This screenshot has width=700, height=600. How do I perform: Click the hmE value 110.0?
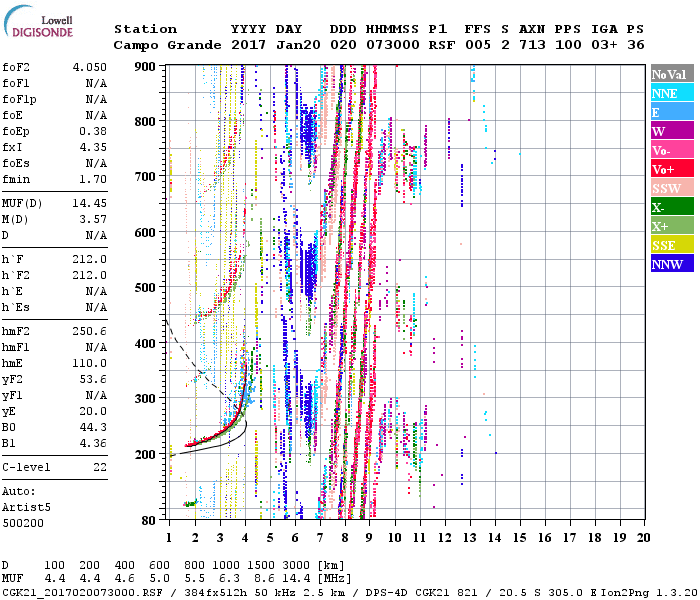pyautogui.click(x=90, y=363)
